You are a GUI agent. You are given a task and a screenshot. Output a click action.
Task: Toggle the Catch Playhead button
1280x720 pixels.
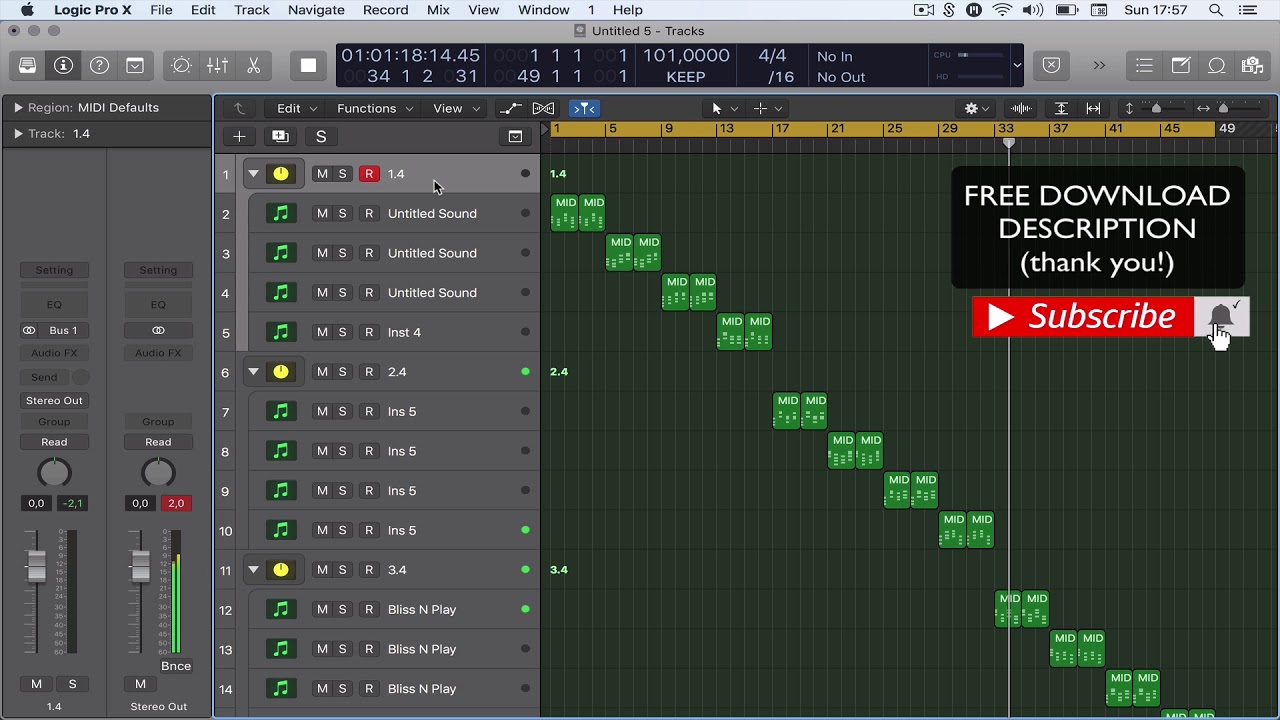[583, 108]
